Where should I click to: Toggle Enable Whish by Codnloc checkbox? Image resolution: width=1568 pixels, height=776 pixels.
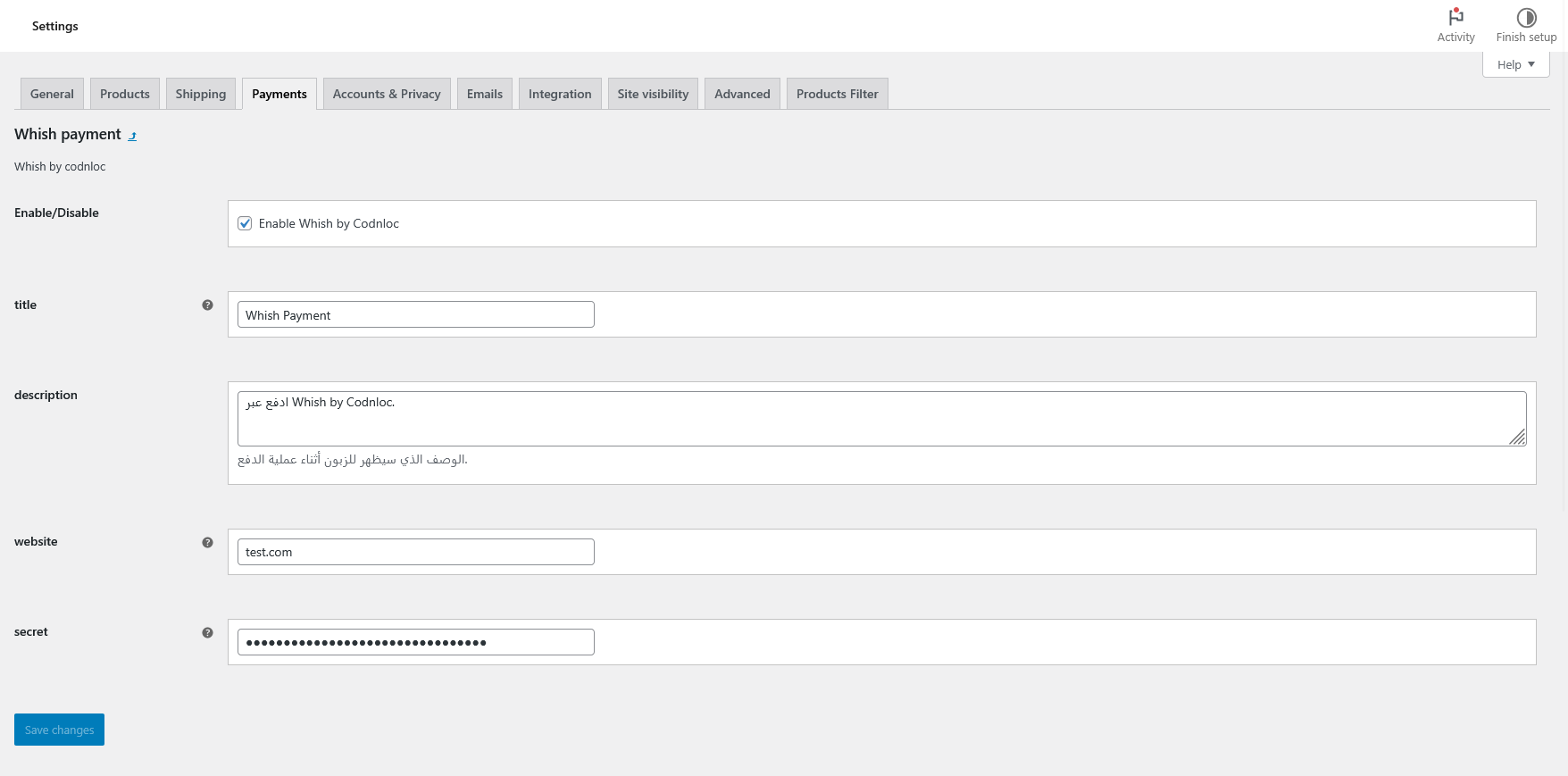tap(245, 223)
